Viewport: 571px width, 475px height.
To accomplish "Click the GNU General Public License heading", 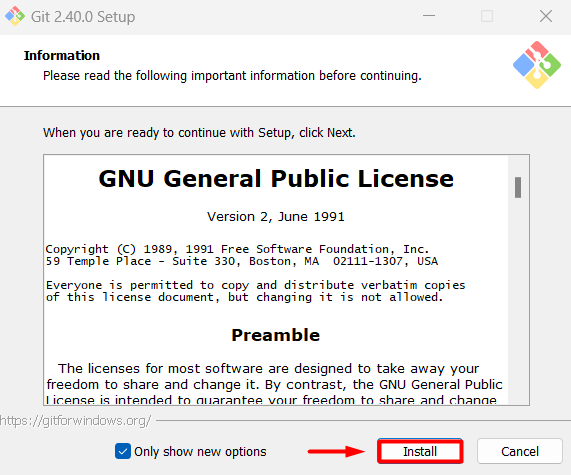I will point(276,179).
